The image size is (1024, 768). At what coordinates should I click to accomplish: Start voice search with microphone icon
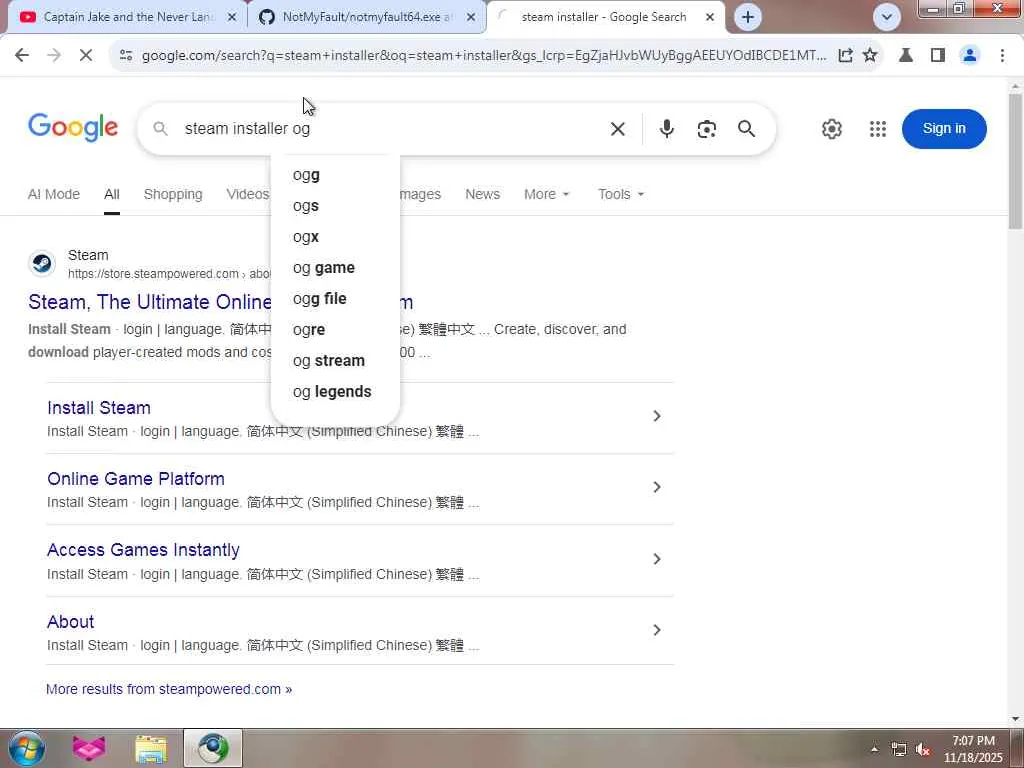click(x=666, y=129)
